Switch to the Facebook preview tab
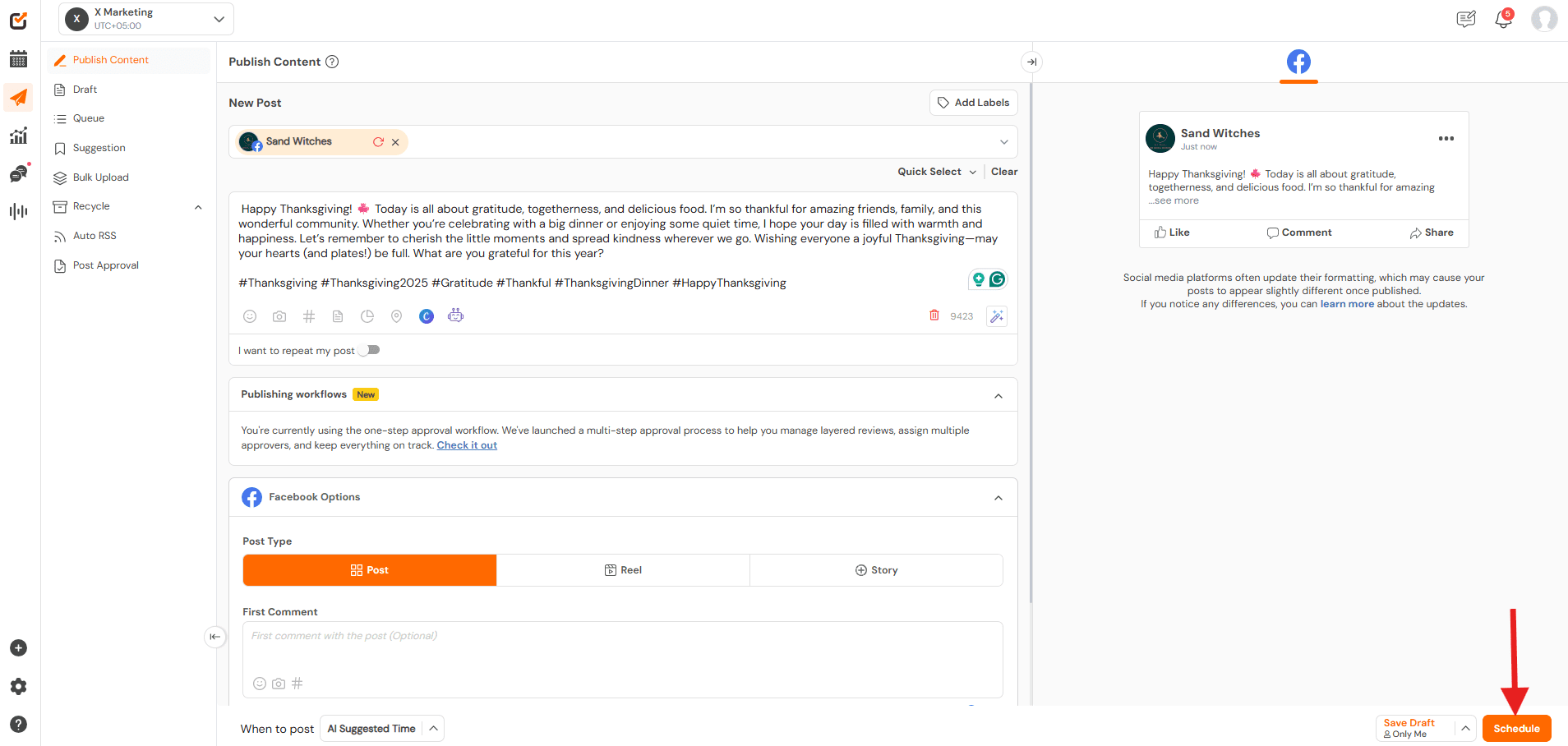This screenshot has width=1568, height=746. [1298, 62]
